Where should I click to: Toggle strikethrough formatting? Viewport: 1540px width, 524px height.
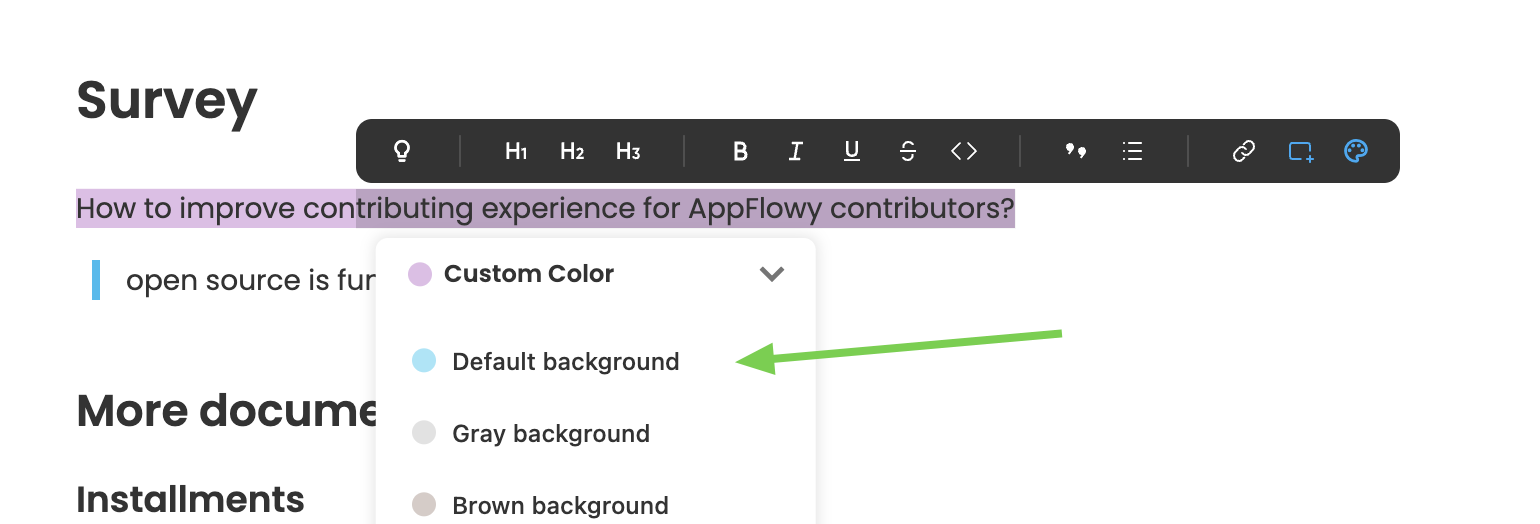pyautogui.click(x=908, y=151)
